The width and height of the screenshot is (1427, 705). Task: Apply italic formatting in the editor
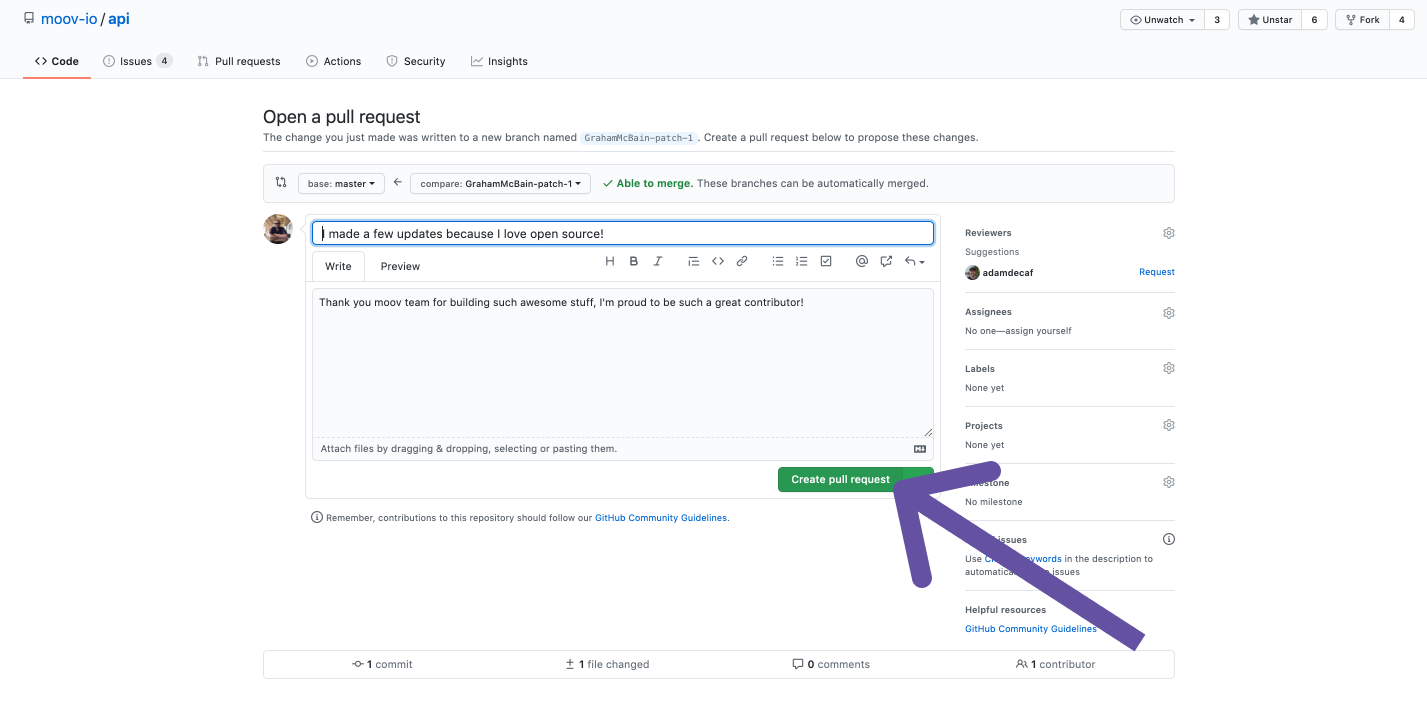658,261
